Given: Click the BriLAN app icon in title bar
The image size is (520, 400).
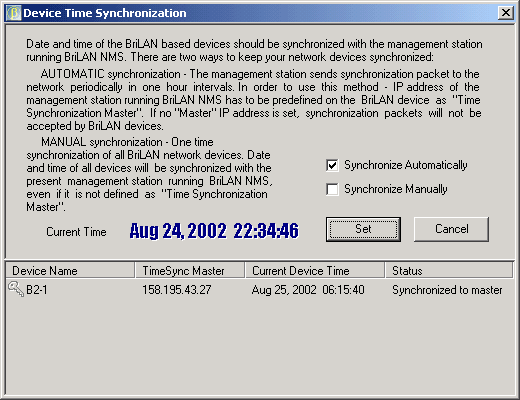Looking at the screenshot, I should [13, 13].
